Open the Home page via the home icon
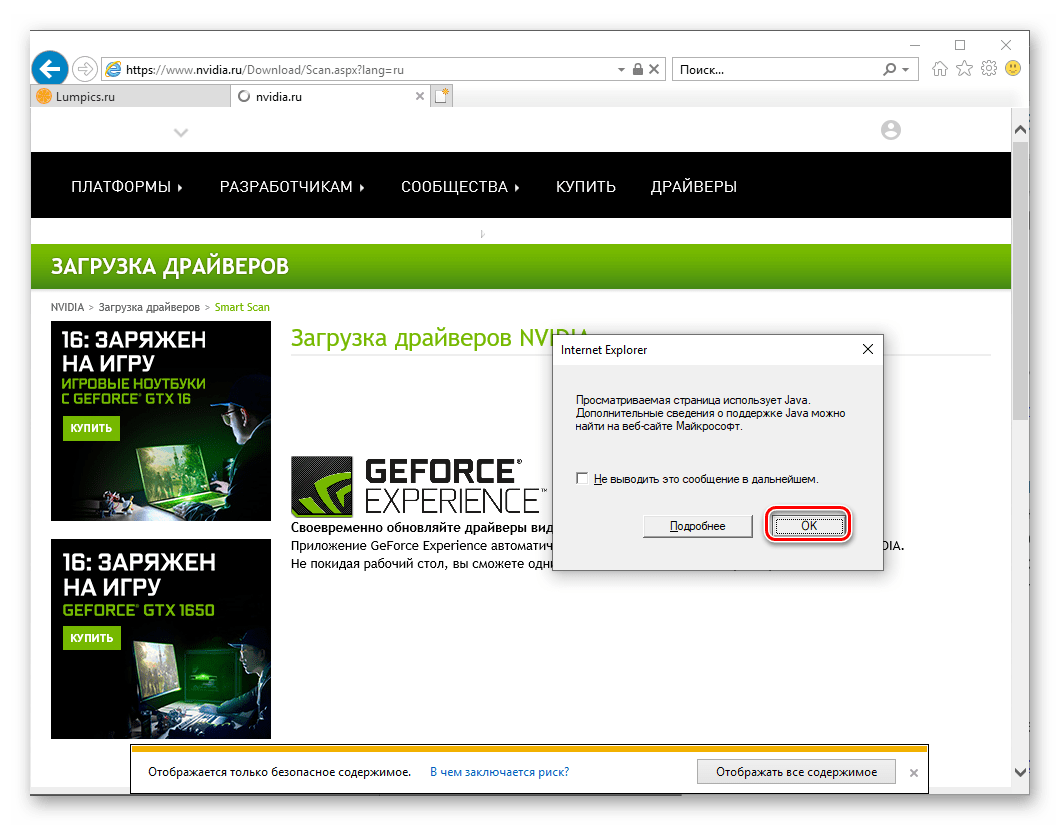 939,69
